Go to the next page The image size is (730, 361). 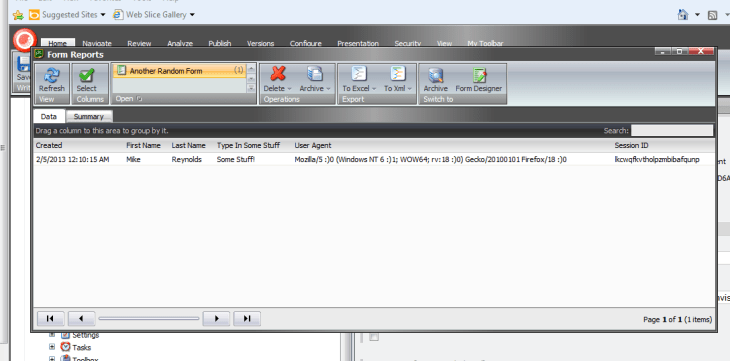pyautogui.click(x=216, y=319)
